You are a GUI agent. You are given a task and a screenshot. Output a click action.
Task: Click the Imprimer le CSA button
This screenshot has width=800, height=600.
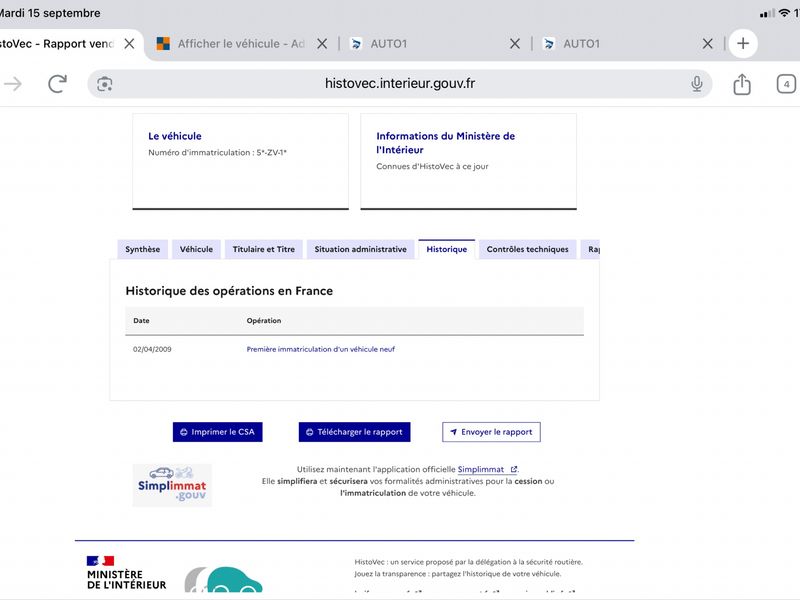pos(217,432)
